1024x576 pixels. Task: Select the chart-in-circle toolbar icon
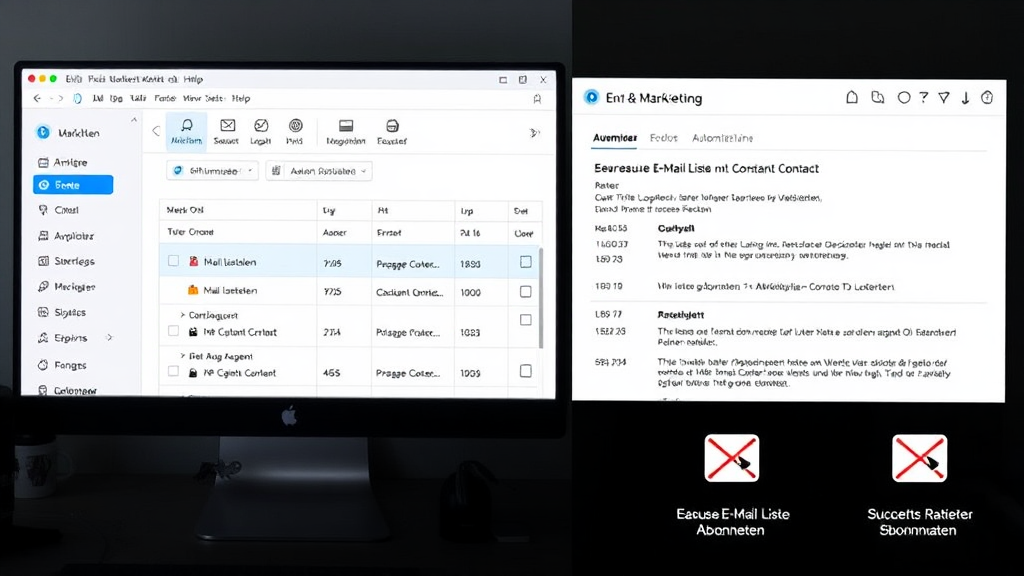(261, 125)
